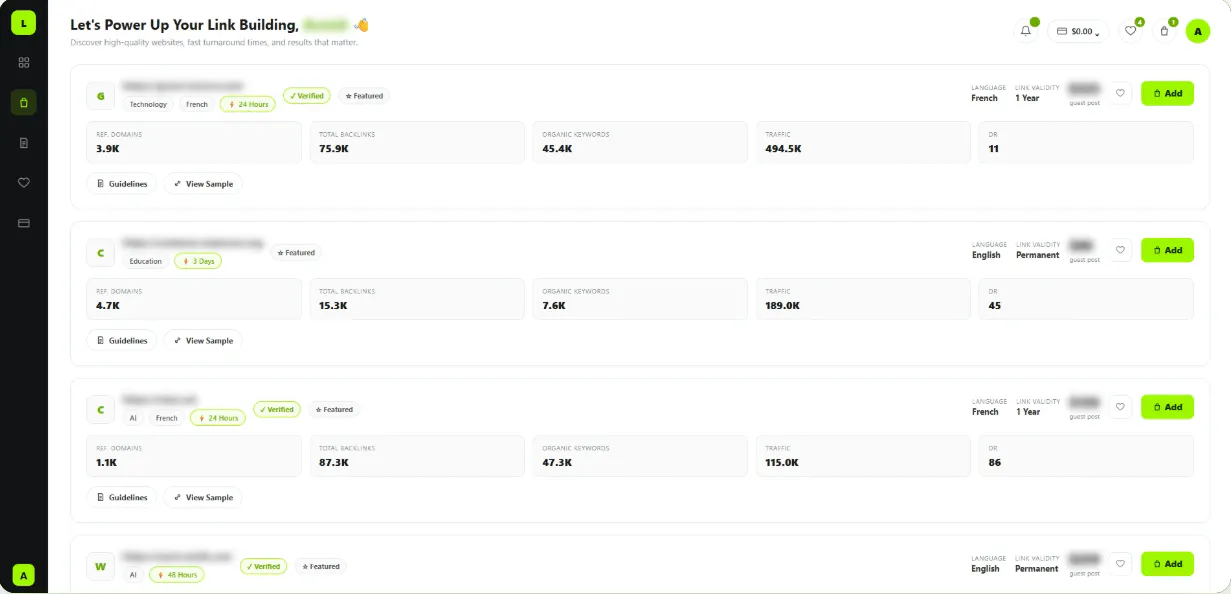Click the Verified badge on Technology card
The image size is (1231, 594).
307,96
